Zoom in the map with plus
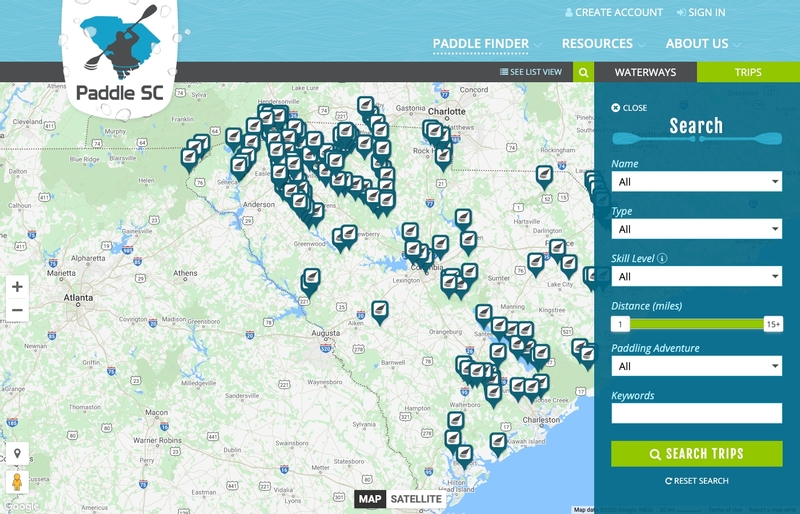 (17, 287)
